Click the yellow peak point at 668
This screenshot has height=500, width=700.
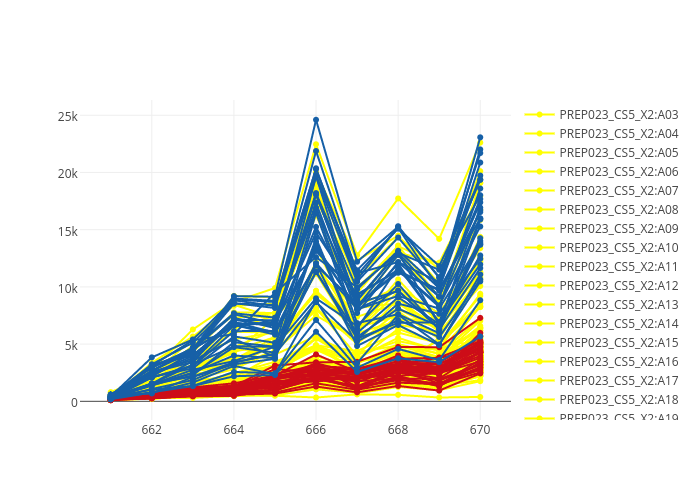click(398, 198)
